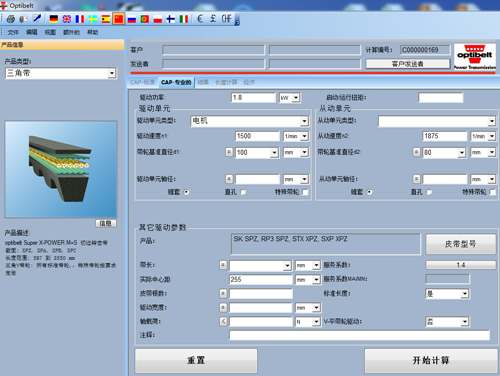Open the 帮助 menu
Image resolution: width=500 pixels, height=376 pixels.
click(93, 32)
